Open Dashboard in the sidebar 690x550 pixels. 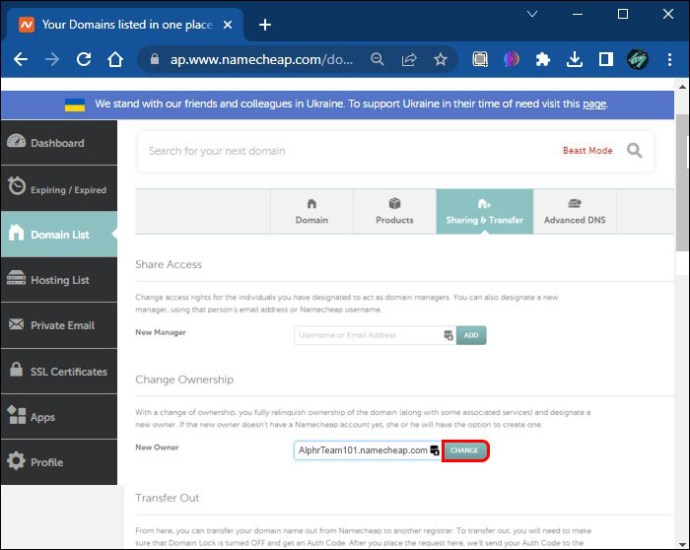coord(59,143)
